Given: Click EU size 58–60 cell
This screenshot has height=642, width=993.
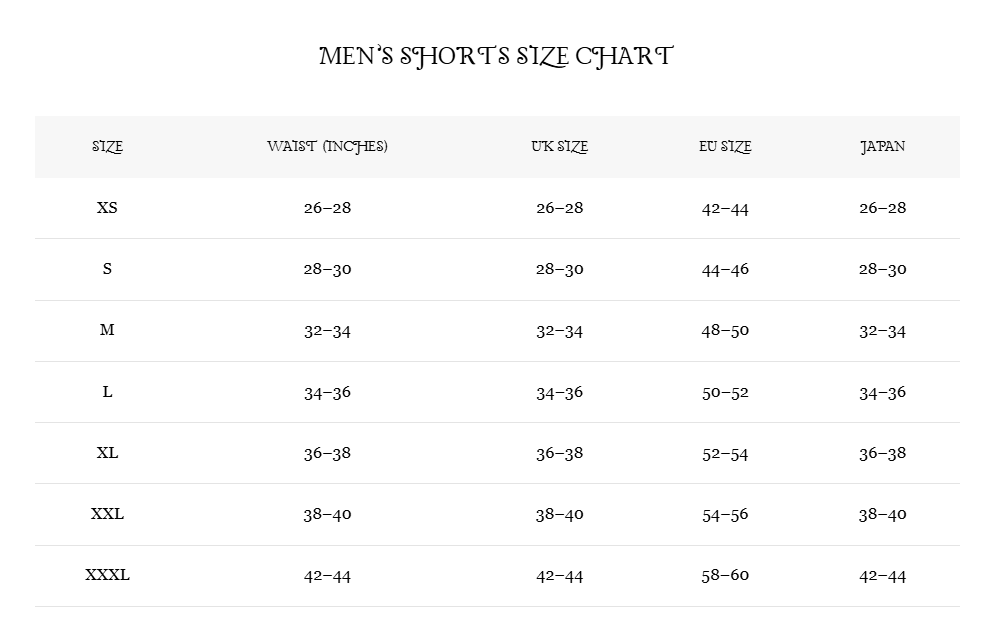Looking at the screenshot, I should point(725,575).
